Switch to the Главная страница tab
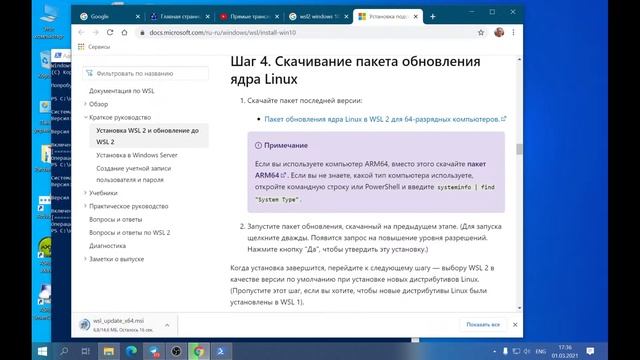640x360 pixels. [178, 17]
